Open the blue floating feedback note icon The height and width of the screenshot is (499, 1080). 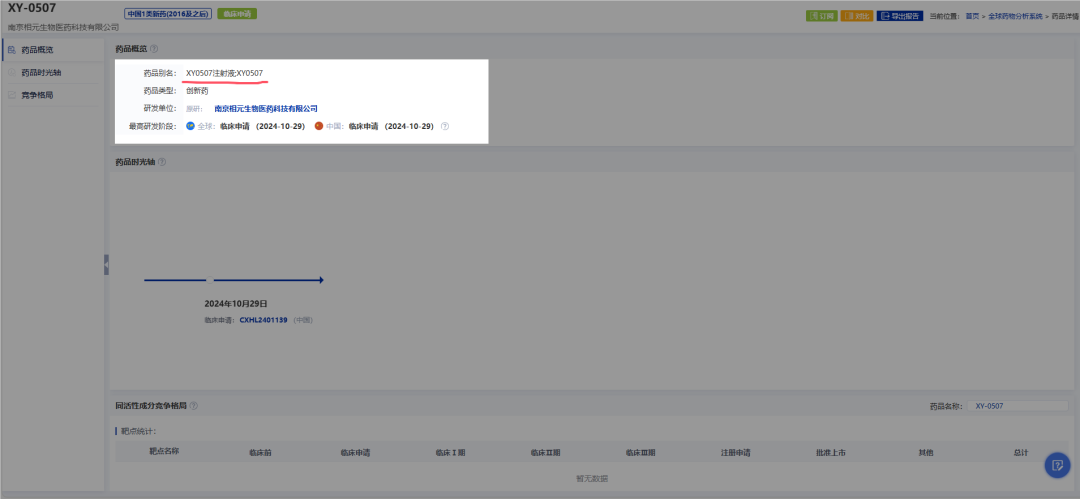click(x=1057, y=465)
